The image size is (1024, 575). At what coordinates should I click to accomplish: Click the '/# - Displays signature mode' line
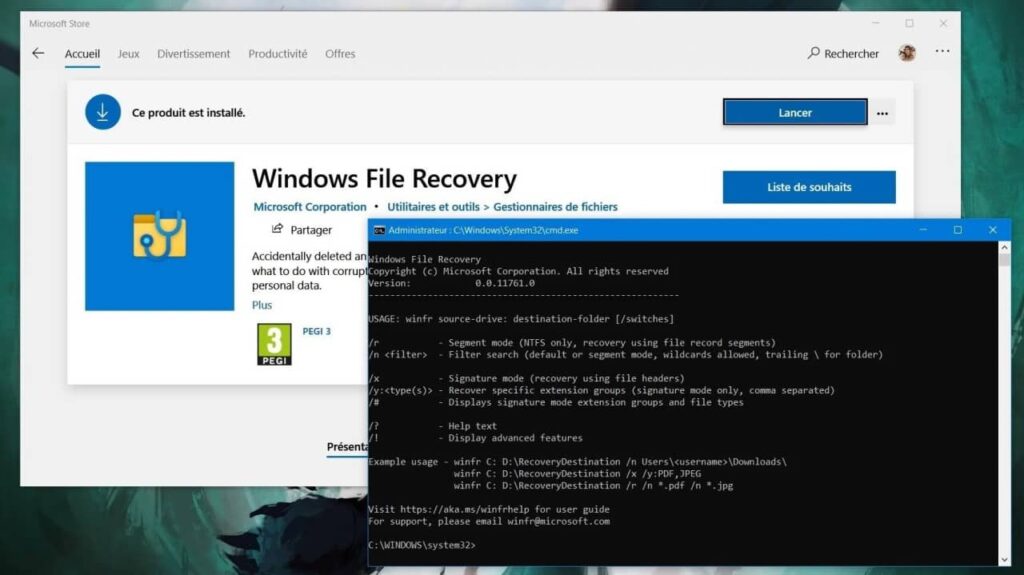click(556, 402)
